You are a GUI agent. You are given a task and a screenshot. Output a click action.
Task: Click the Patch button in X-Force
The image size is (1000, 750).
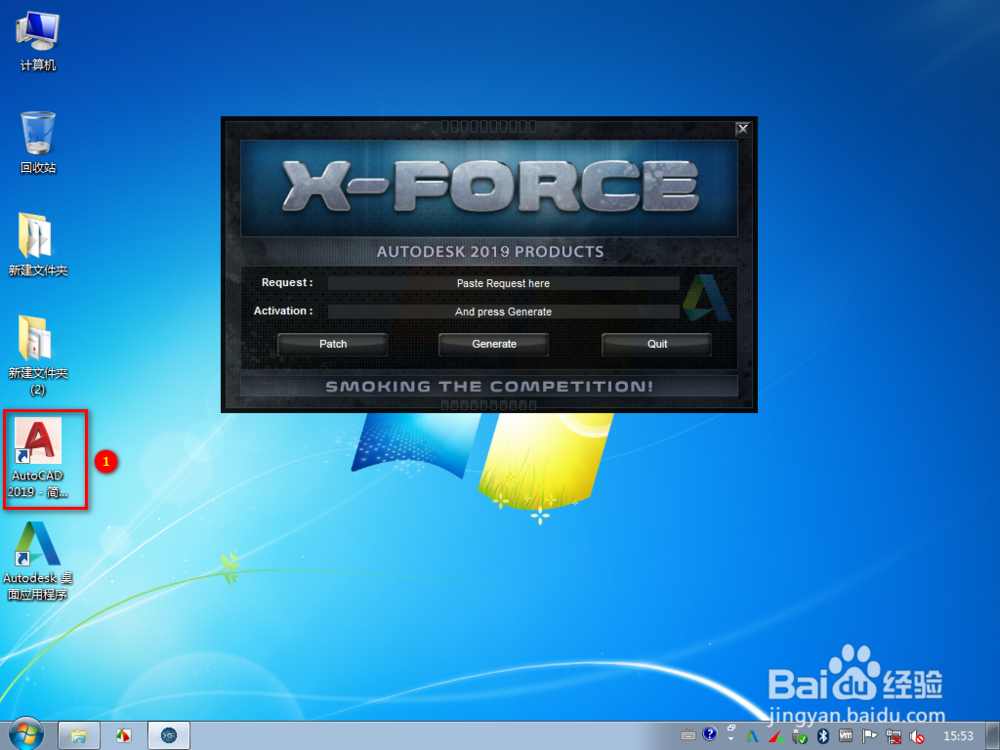(332, 344)
